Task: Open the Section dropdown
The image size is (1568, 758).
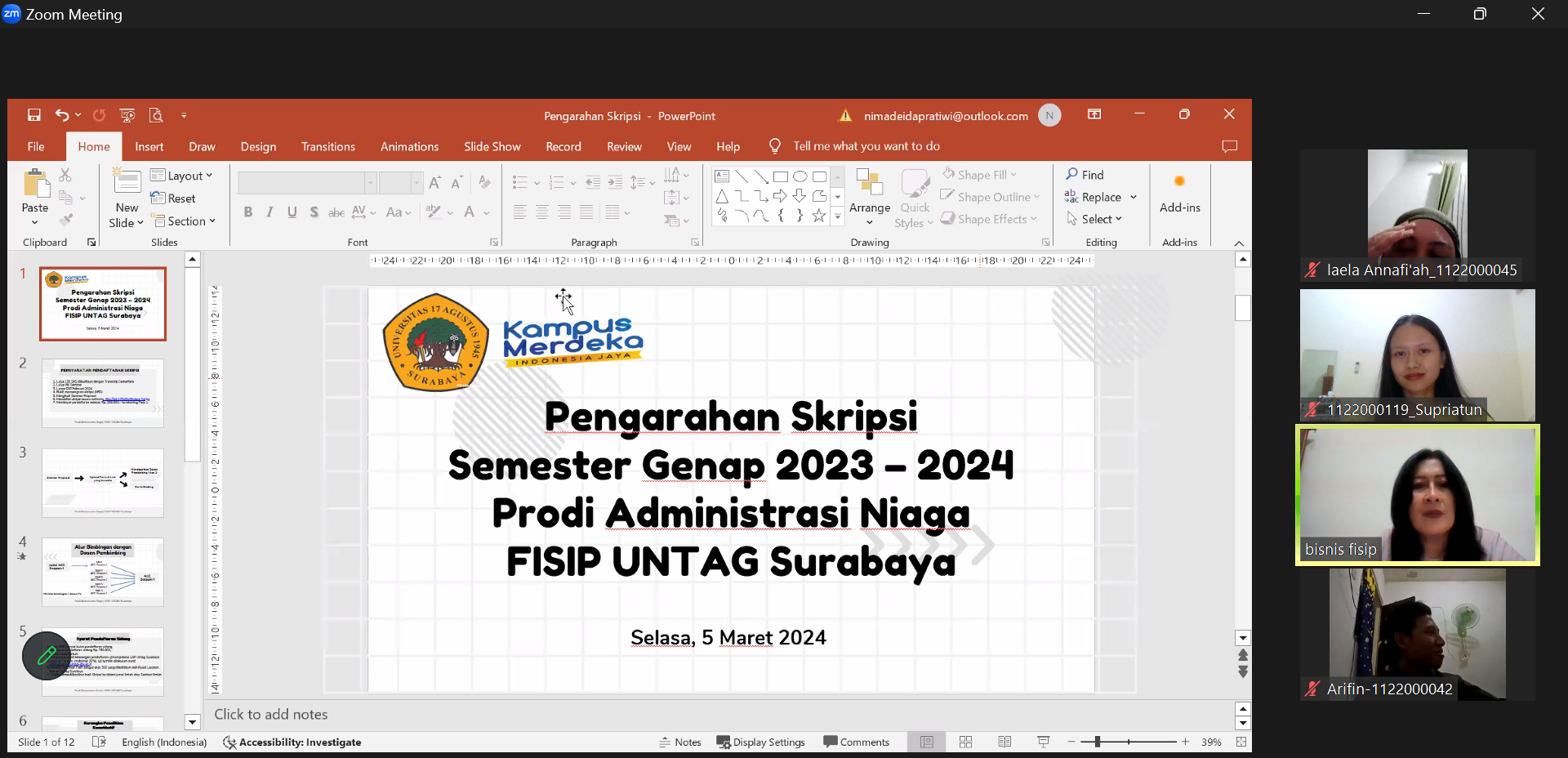Action: tap(184, 221)
